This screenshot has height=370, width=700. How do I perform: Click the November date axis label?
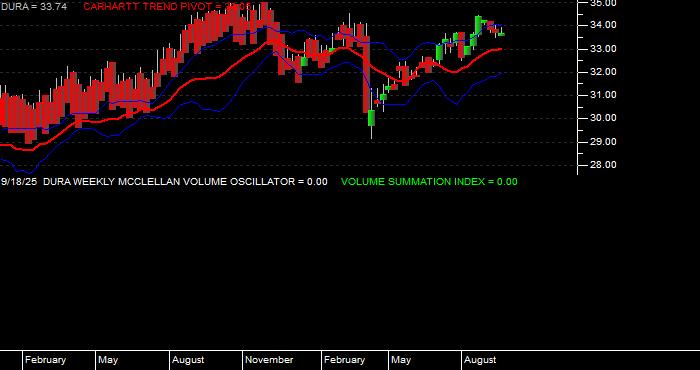[x=269, y=360]
